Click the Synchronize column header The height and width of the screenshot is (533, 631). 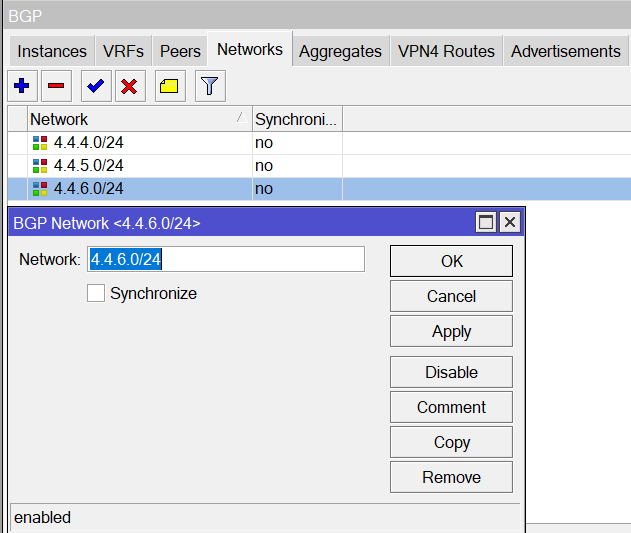pyautogui.click(x=296, y=119)
